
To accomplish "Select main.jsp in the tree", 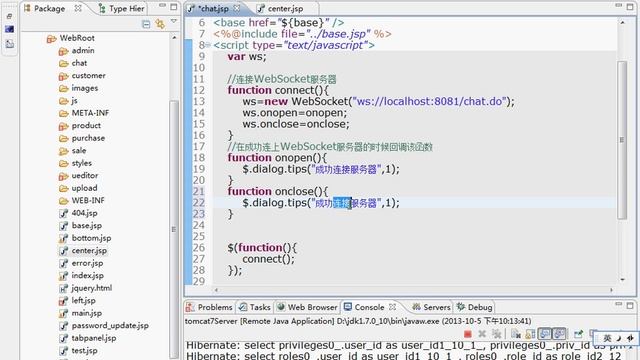I will point(80,313).
